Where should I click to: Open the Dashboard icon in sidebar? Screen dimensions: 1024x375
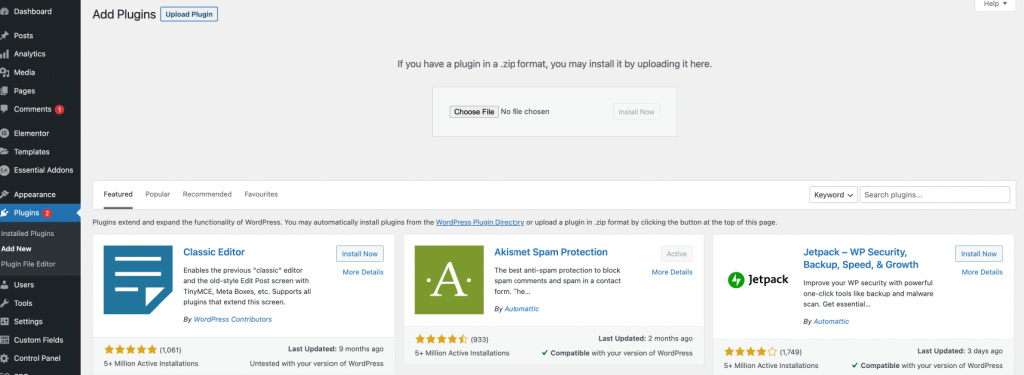click(x=5, y=11)
